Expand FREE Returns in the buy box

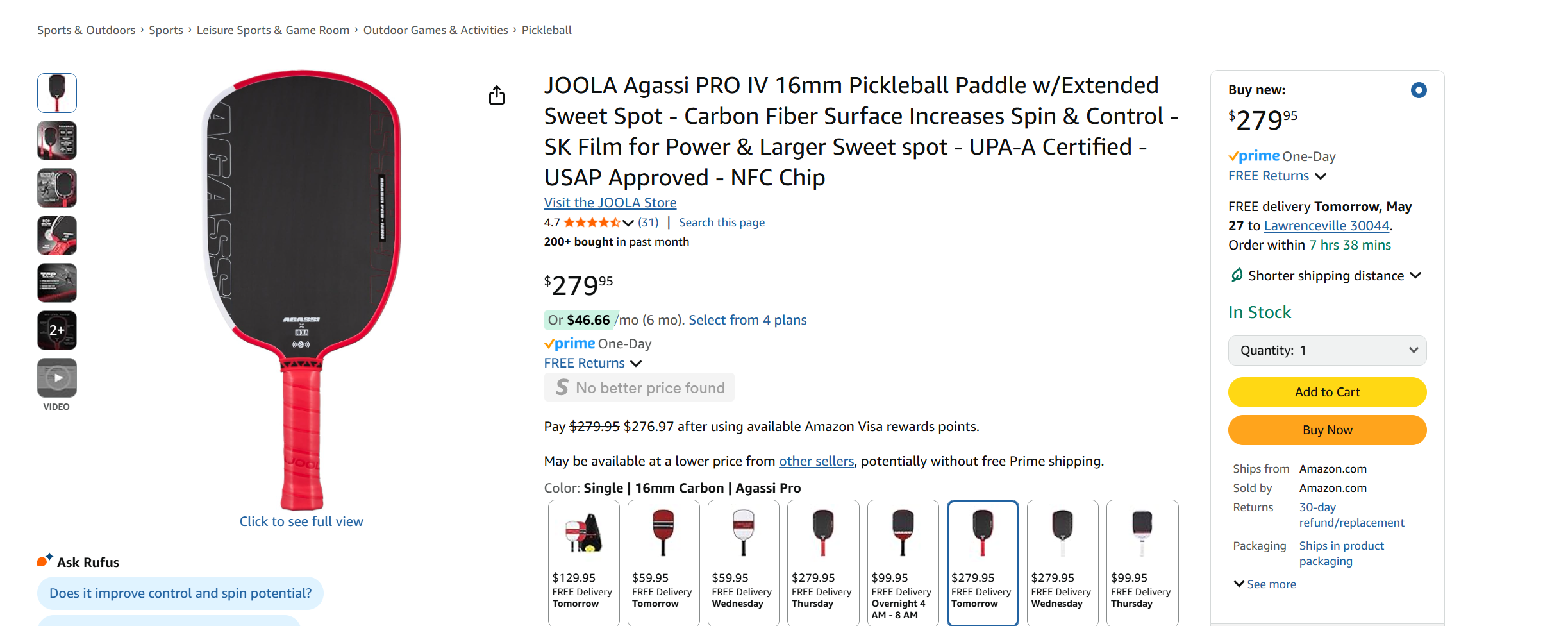pyautogui.click(x=1277, y=176)
